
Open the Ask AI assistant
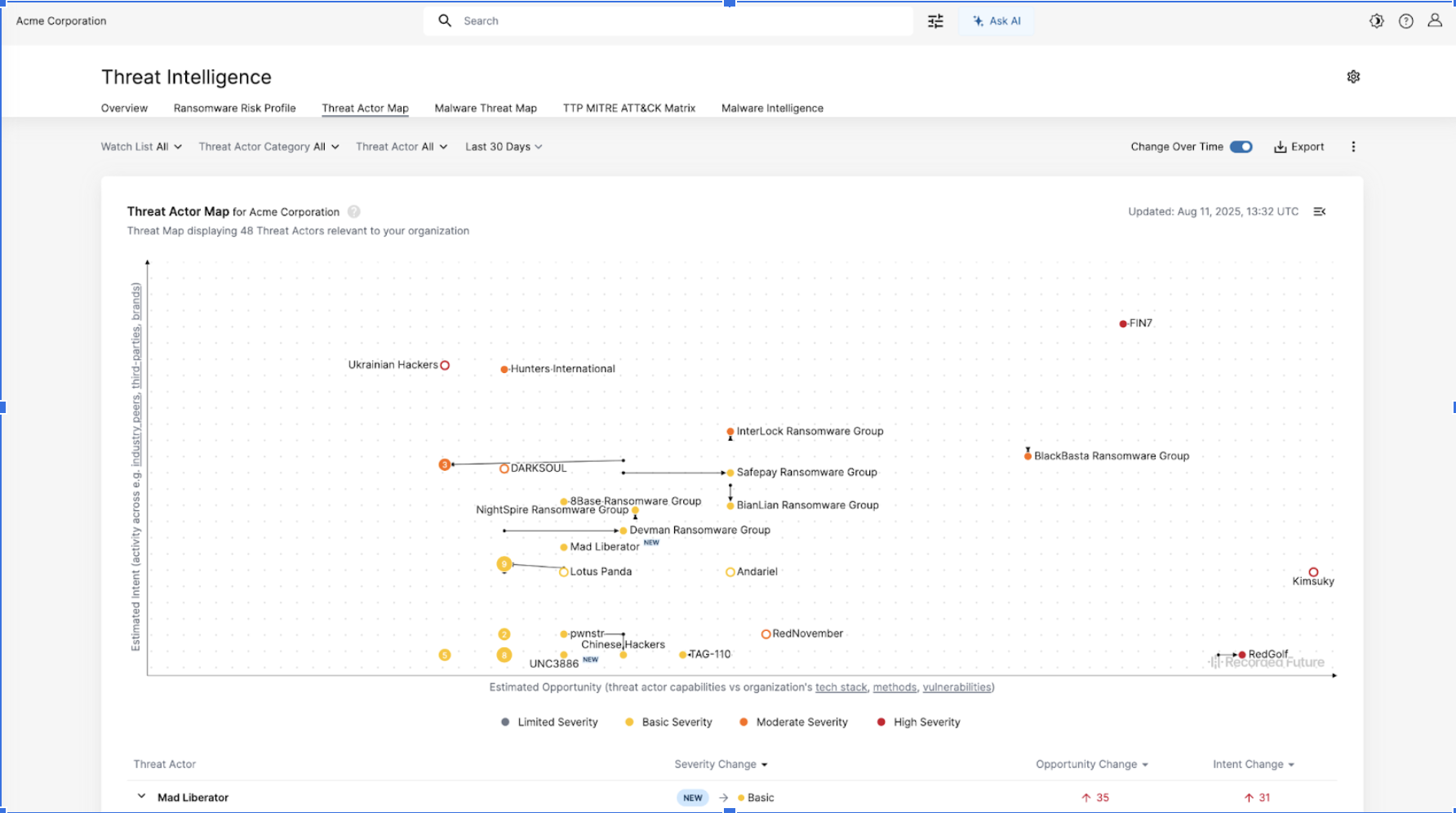997,21
